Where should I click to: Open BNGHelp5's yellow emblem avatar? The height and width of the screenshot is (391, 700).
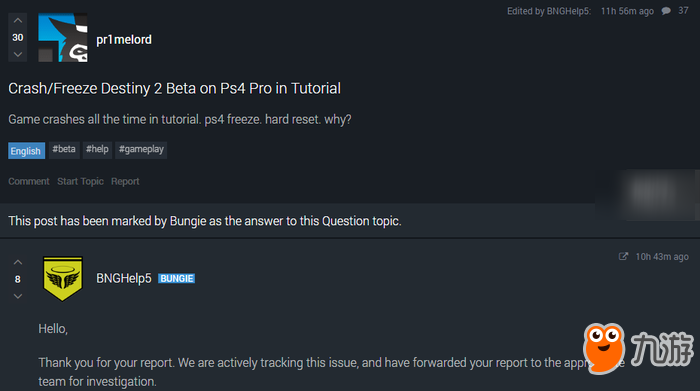click(x=62, y=279)
